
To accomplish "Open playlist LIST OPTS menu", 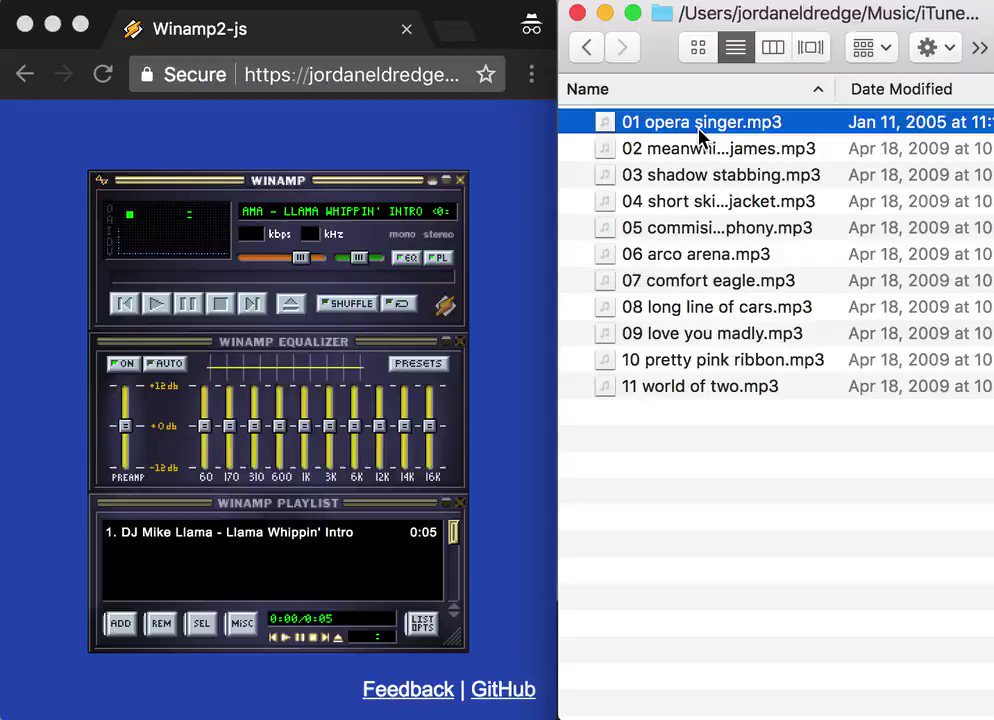I will click(x=422, y=624).
